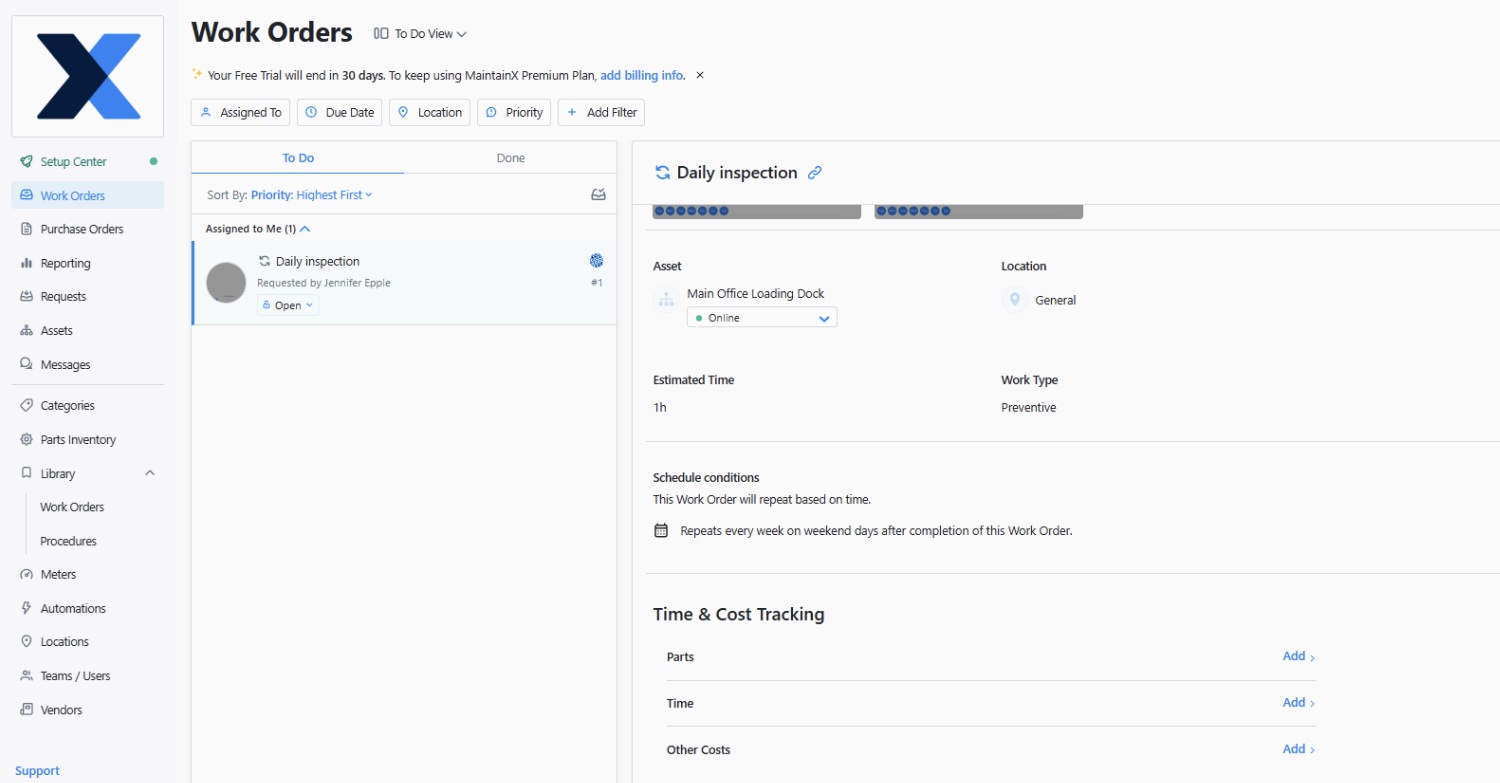Click the calendar icon under Schedule conditions

pyautogui.click(x=661, y=529)
